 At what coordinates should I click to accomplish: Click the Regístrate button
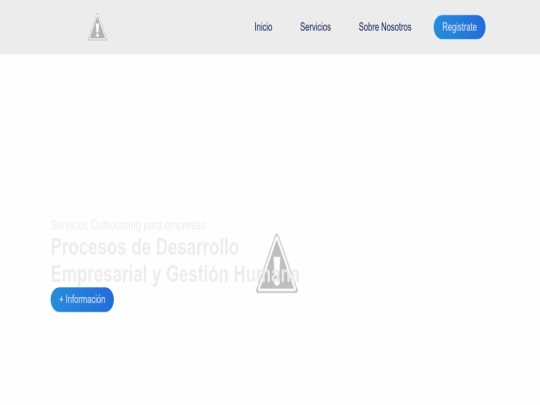[459, 27]
